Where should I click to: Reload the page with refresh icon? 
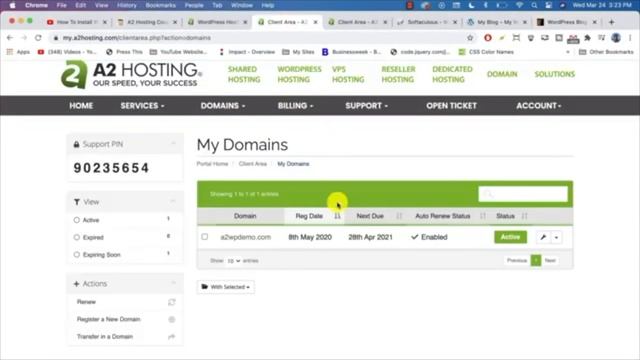(38, 38)
